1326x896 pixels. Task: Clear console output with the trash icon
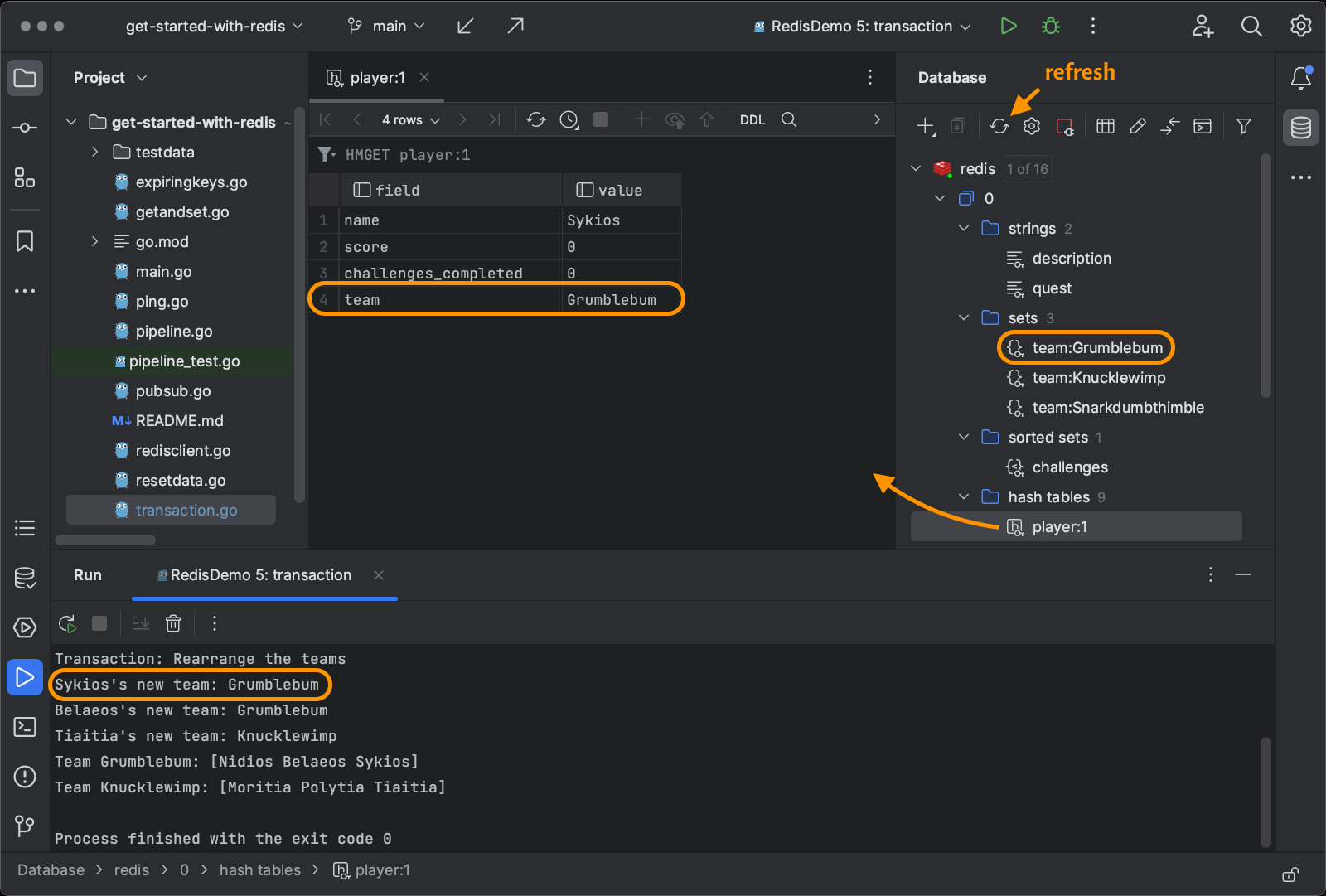click(173, 623)
